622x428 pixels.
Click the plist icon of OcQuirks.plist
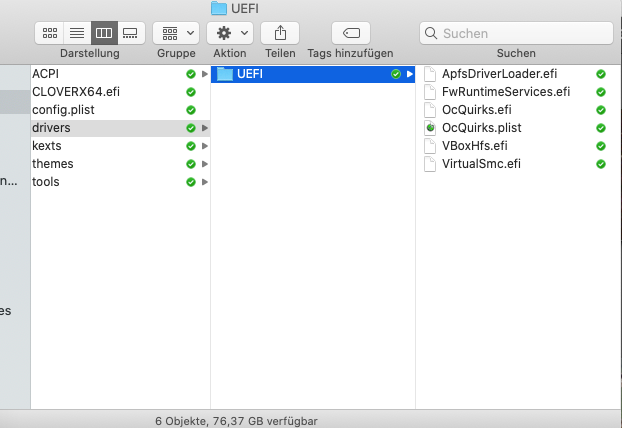click(430, 128)
